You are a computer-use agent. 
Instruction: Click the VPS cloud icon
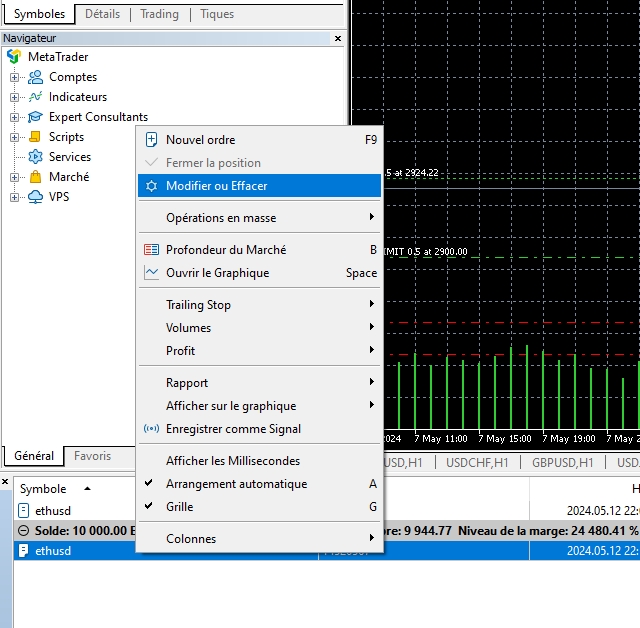(x=35, y=197)
